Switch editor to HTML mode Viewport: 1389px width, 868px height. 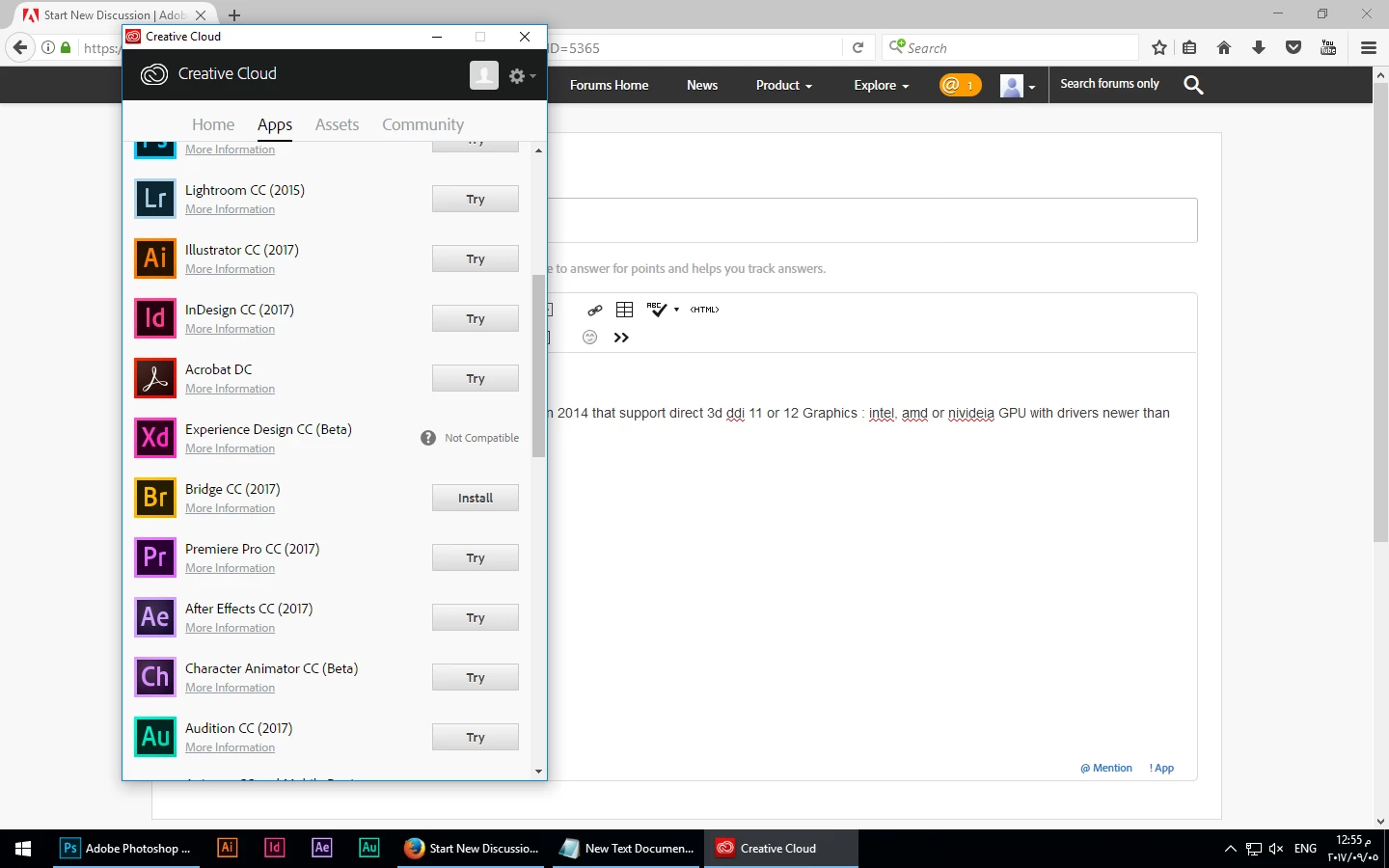coord(705,310)
